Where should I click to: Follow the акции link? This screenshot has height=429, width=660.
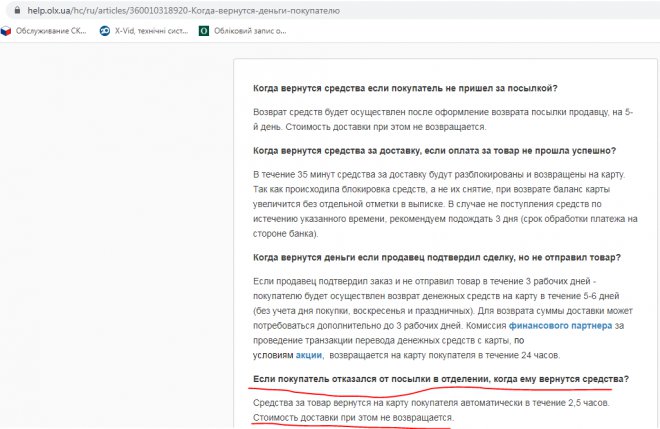[310, 355]
